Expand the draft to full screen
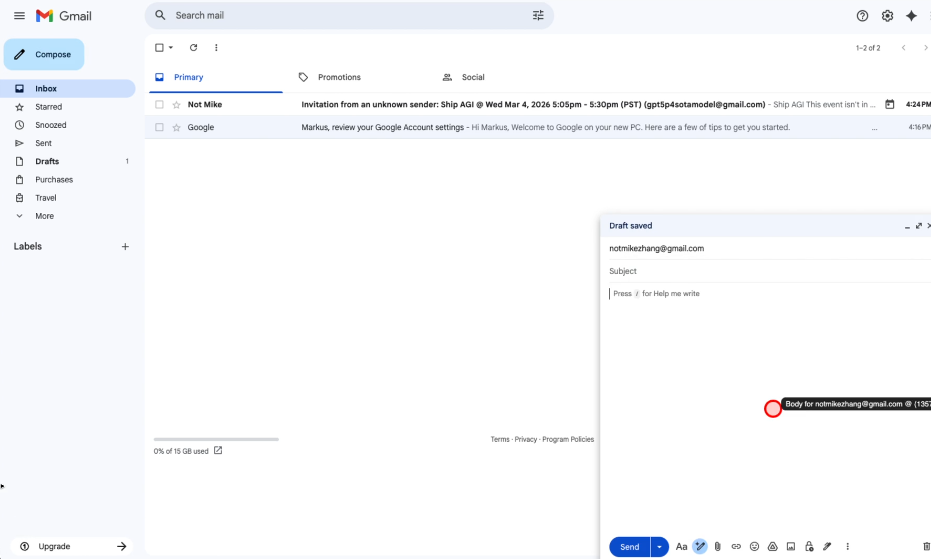This screenshot has height=559, width=931. [x=919, y=226]
